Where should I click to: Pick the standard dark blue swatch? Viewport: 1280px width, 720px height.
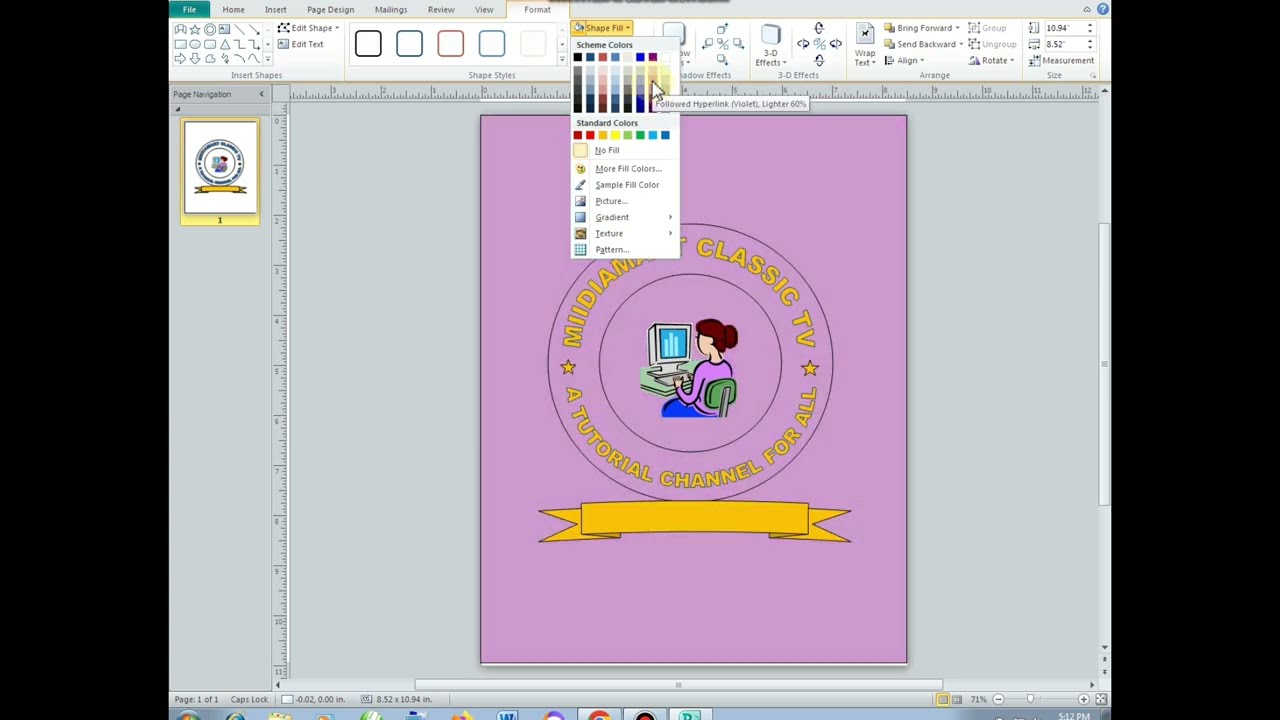[x=665, y=135]
